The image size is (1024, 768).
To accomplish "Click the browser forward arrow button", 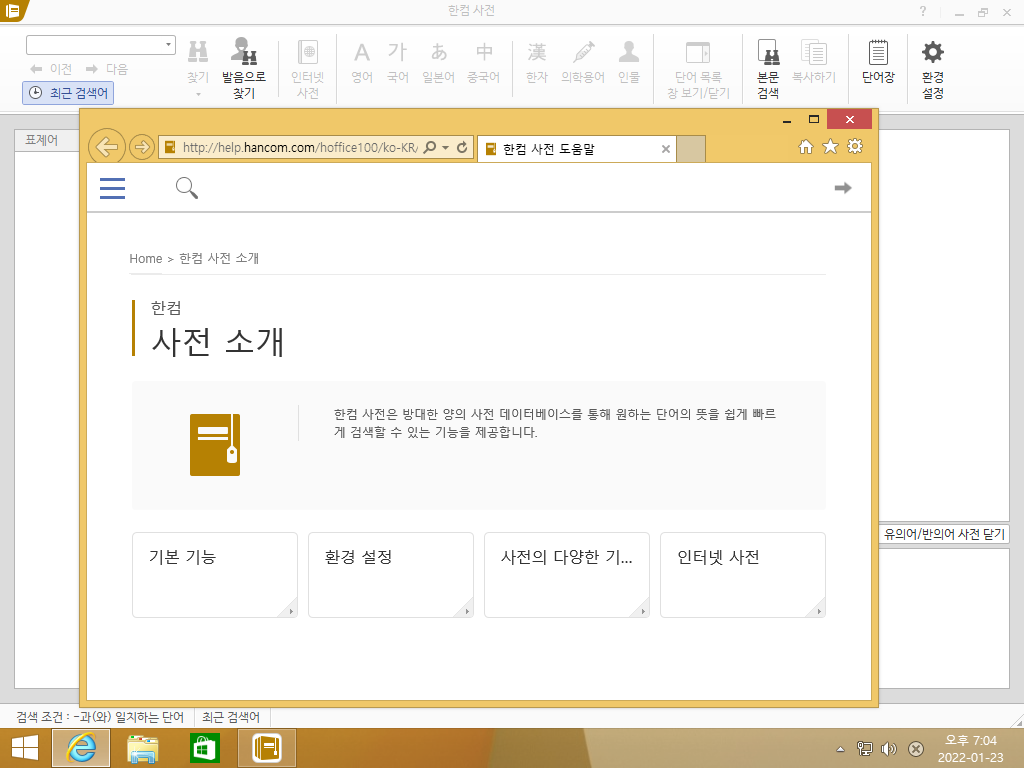I will (x=142, y=147).
